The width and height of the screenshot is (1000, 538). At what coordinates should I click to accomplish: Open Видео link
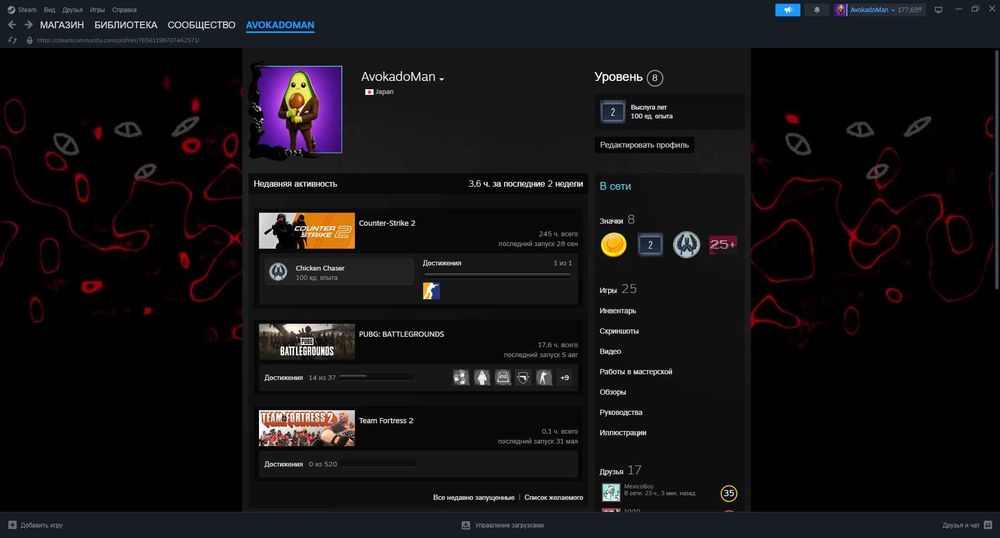point(610,352)
